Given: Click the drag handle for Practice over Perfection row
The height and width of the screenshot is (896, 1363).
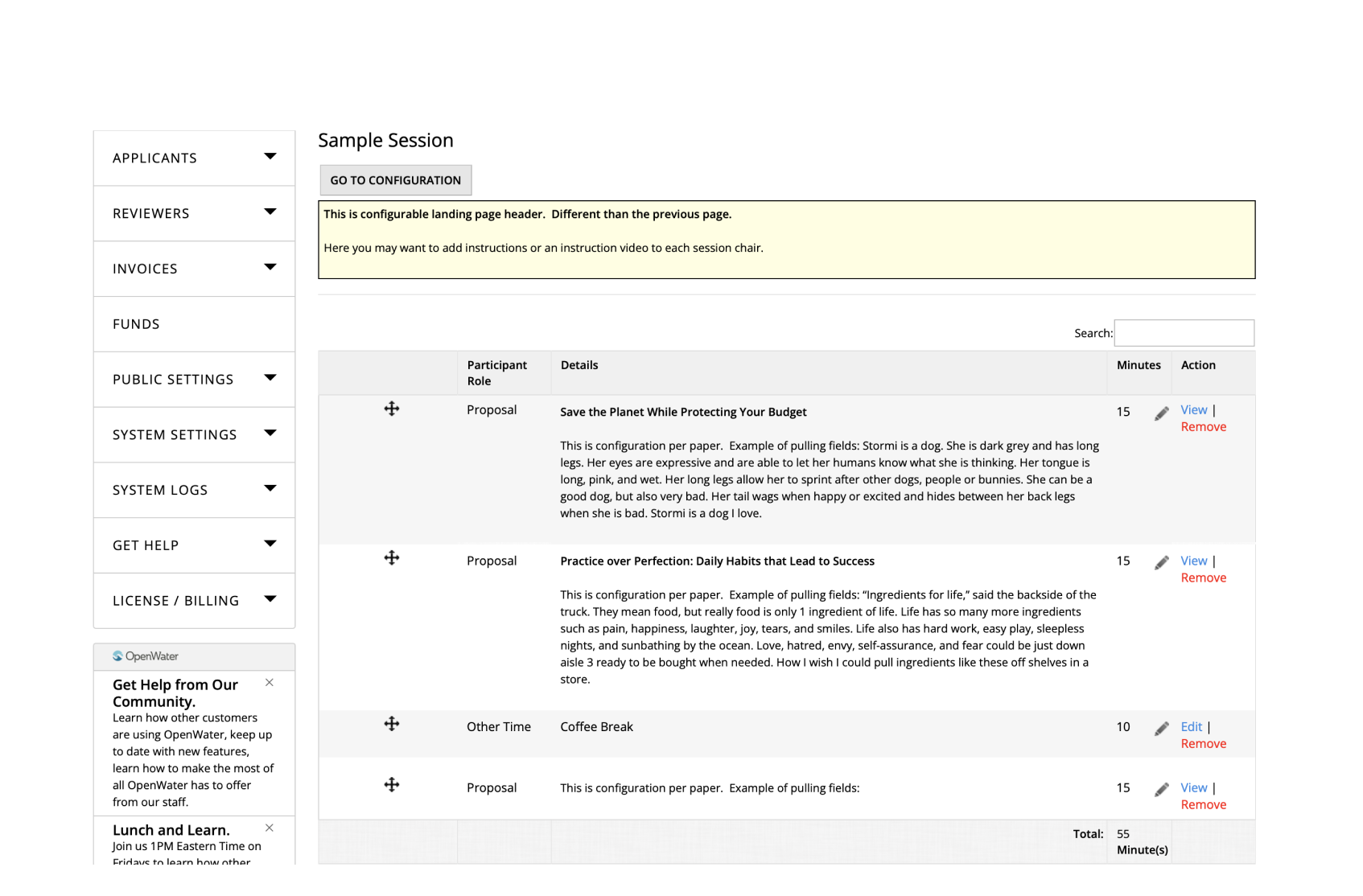Looking at the screenshot, I should [x=391, y=558].
